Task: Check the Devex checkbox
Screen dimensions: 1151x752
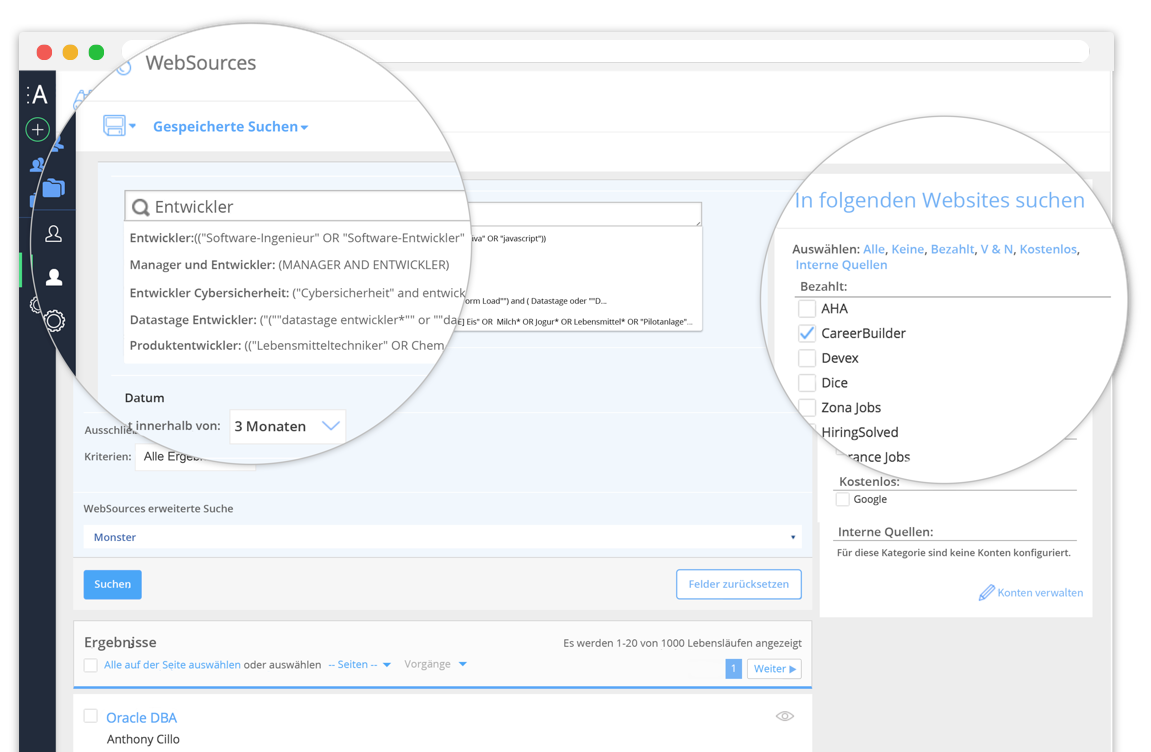Action: [807, 358]
